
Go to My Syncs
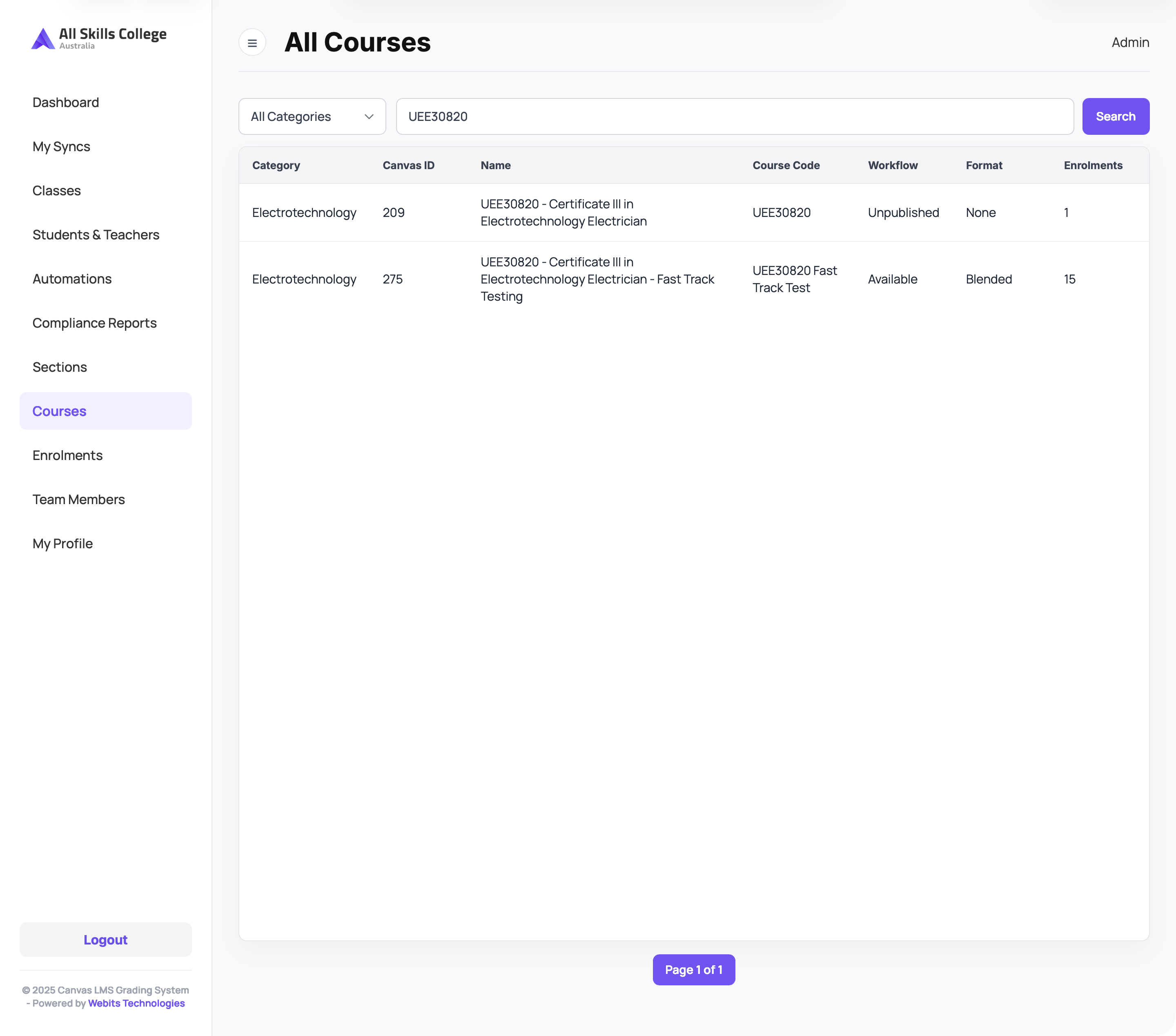tap(61, 147)
